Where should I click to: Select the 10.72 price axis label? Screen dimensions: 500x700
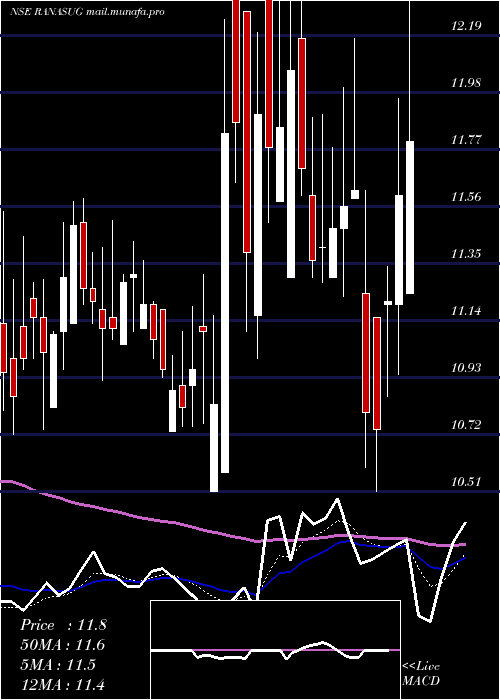pos(466,425)
